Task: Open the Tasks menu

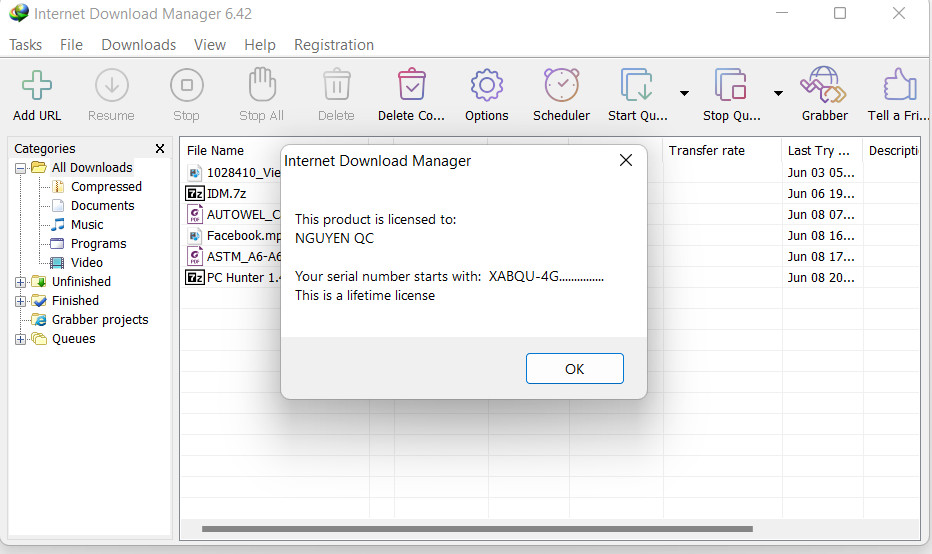Action: click(x=26, y=45)
